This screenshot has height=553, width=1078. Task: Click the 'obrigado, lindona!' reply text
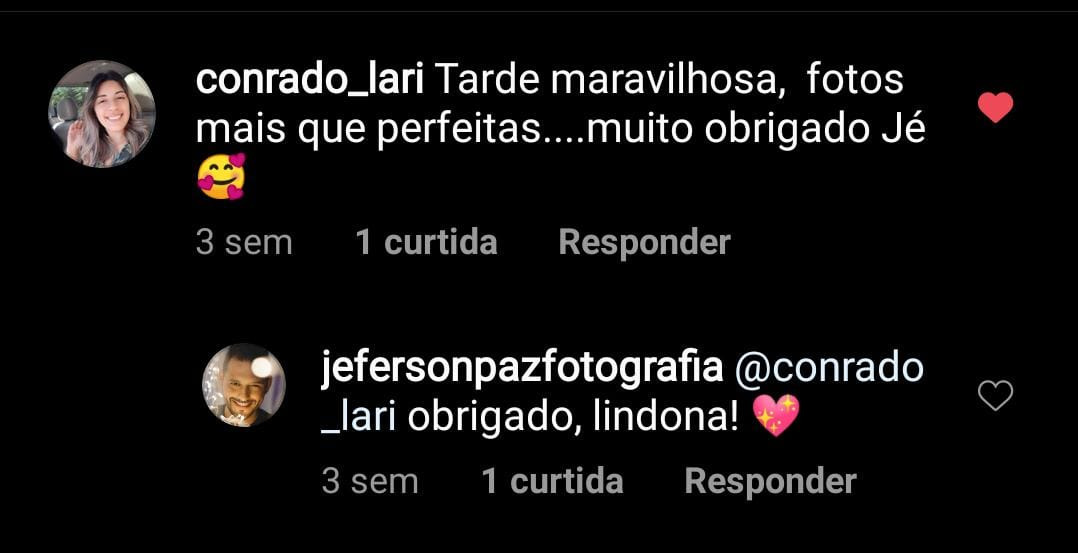click(573, 417)
